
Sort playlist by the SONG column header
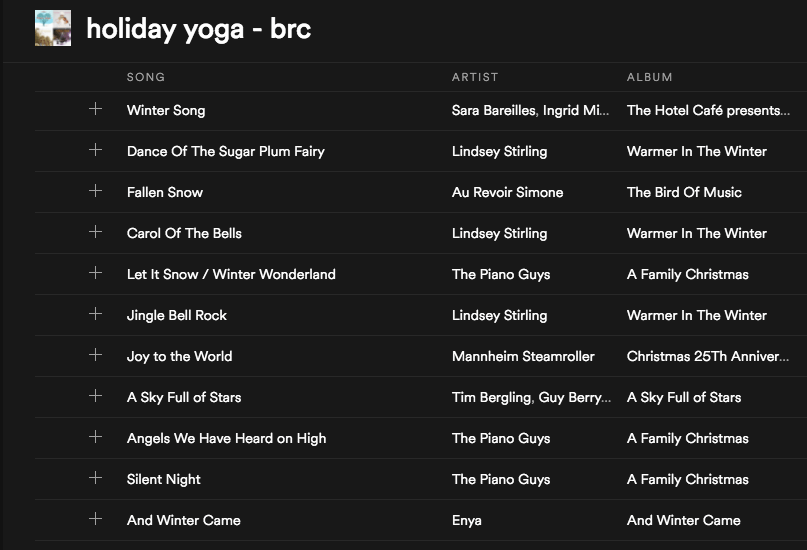coord(146,77)
